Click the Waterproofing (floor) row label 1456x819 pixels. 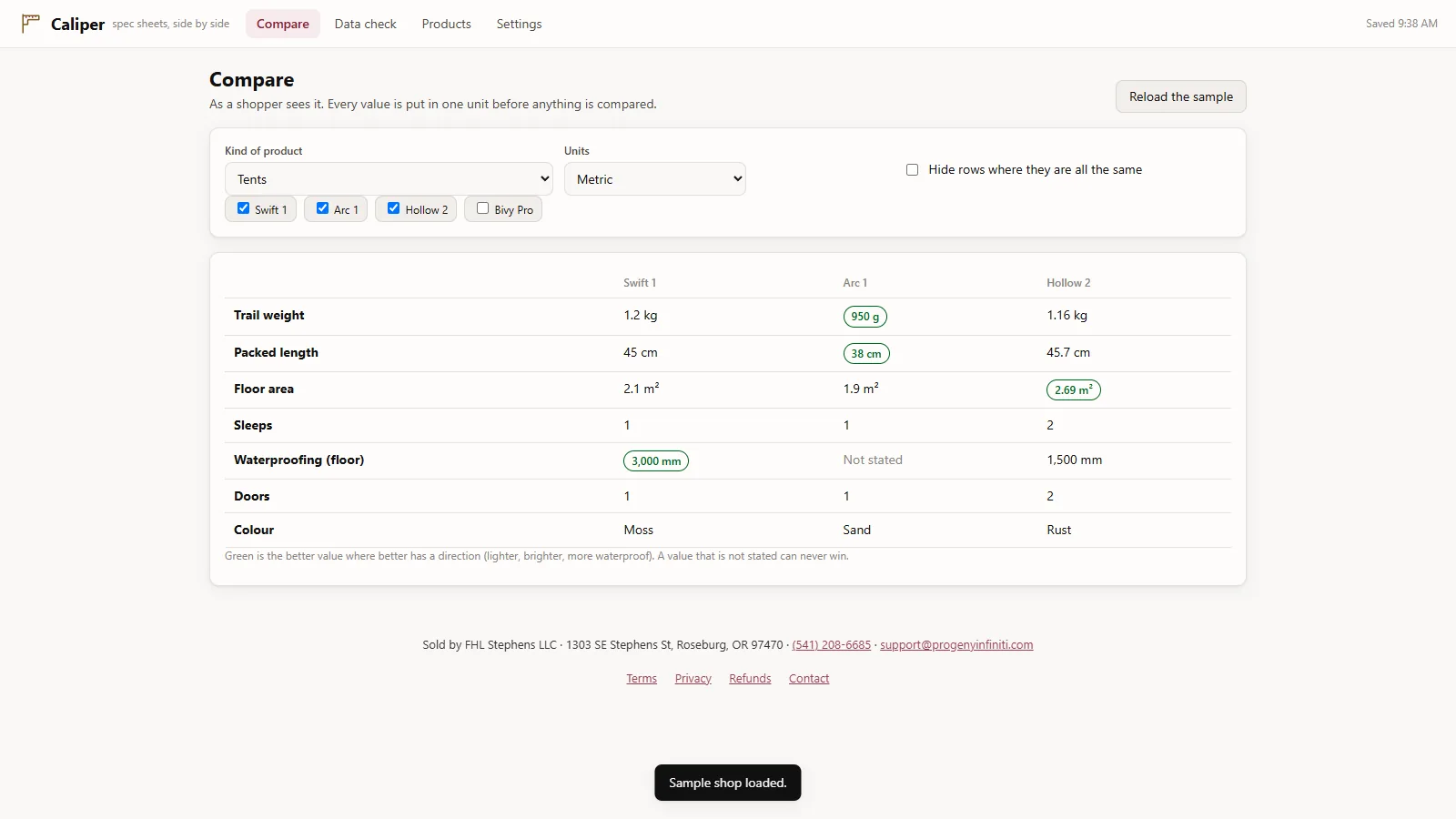click(x=298, y=460)
